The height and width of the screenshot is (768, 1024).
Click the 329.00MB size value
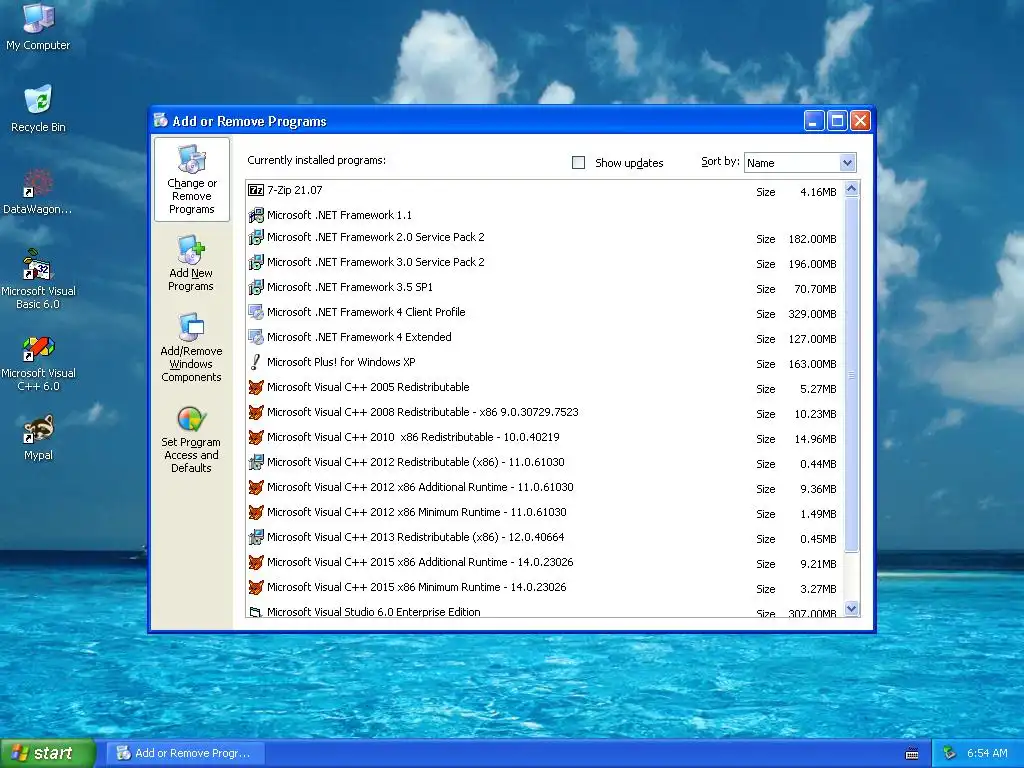(812, 314)
